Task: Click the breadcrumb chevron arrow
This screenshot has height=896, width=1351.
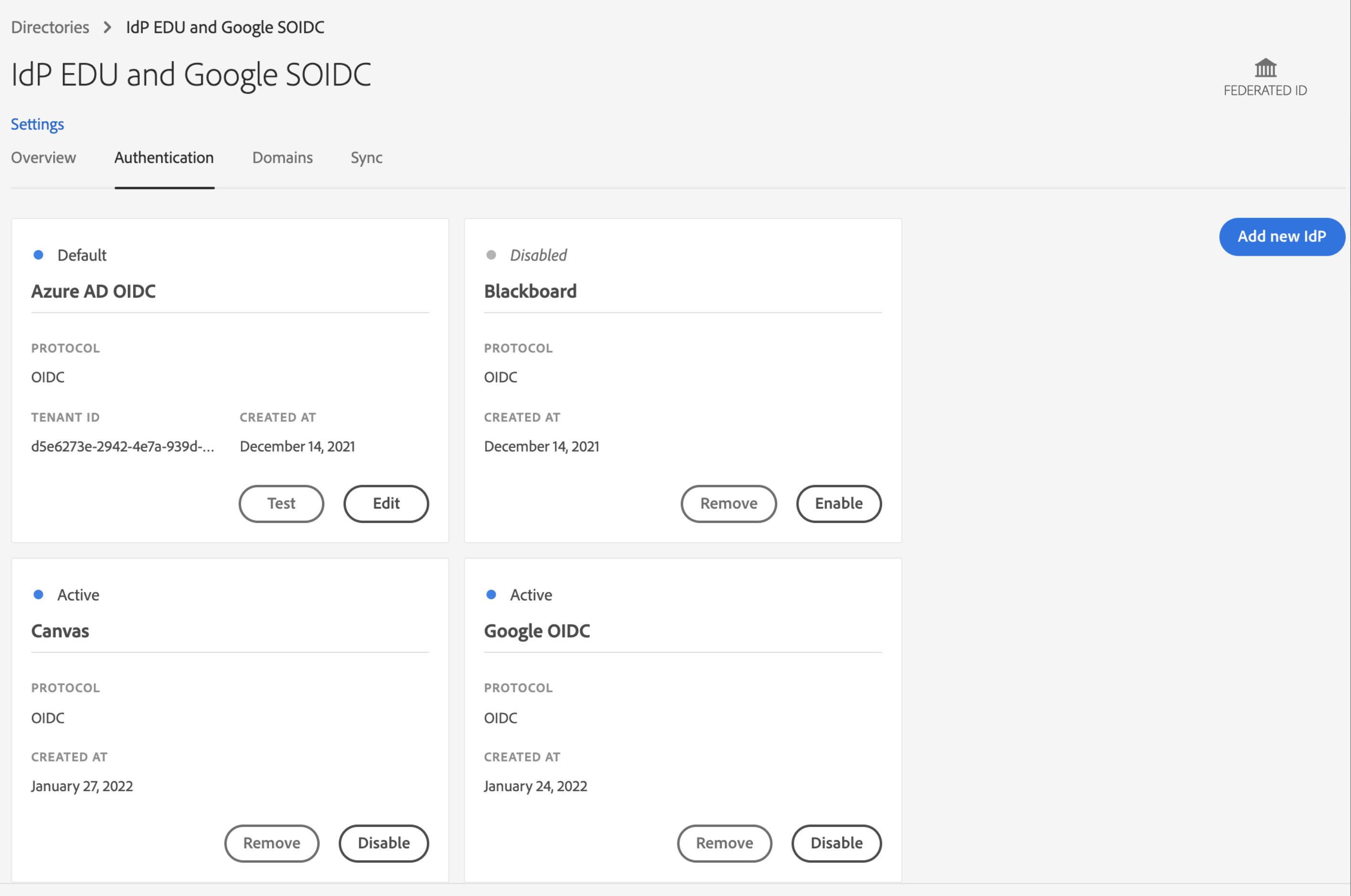Action: click(107, 27)
